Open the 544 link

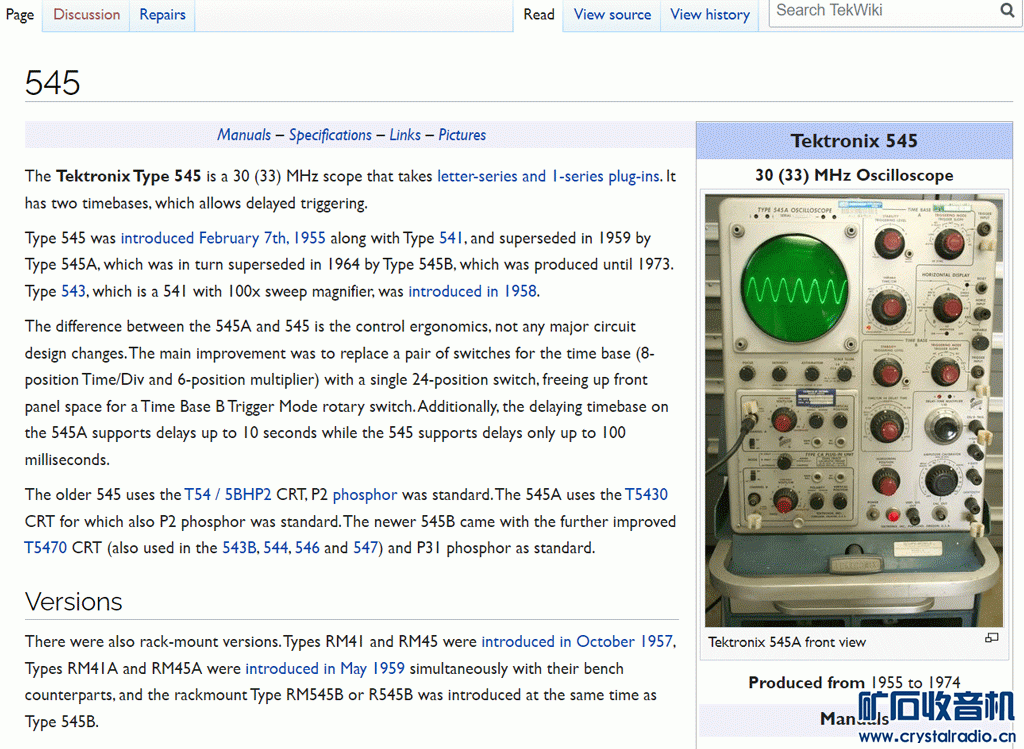pos(276,548)
